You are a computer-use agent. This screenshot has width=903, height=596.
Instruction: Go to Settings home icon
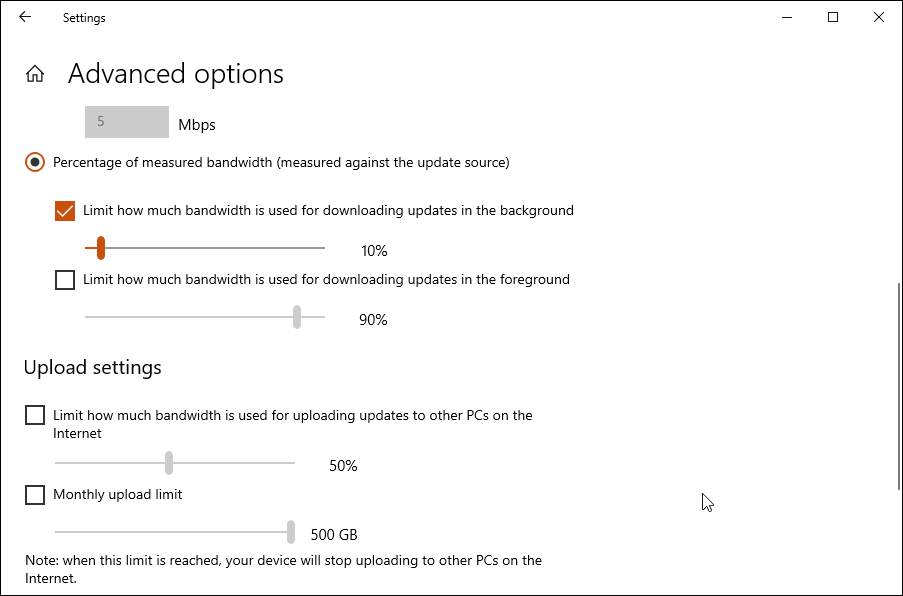pos(35,74)
